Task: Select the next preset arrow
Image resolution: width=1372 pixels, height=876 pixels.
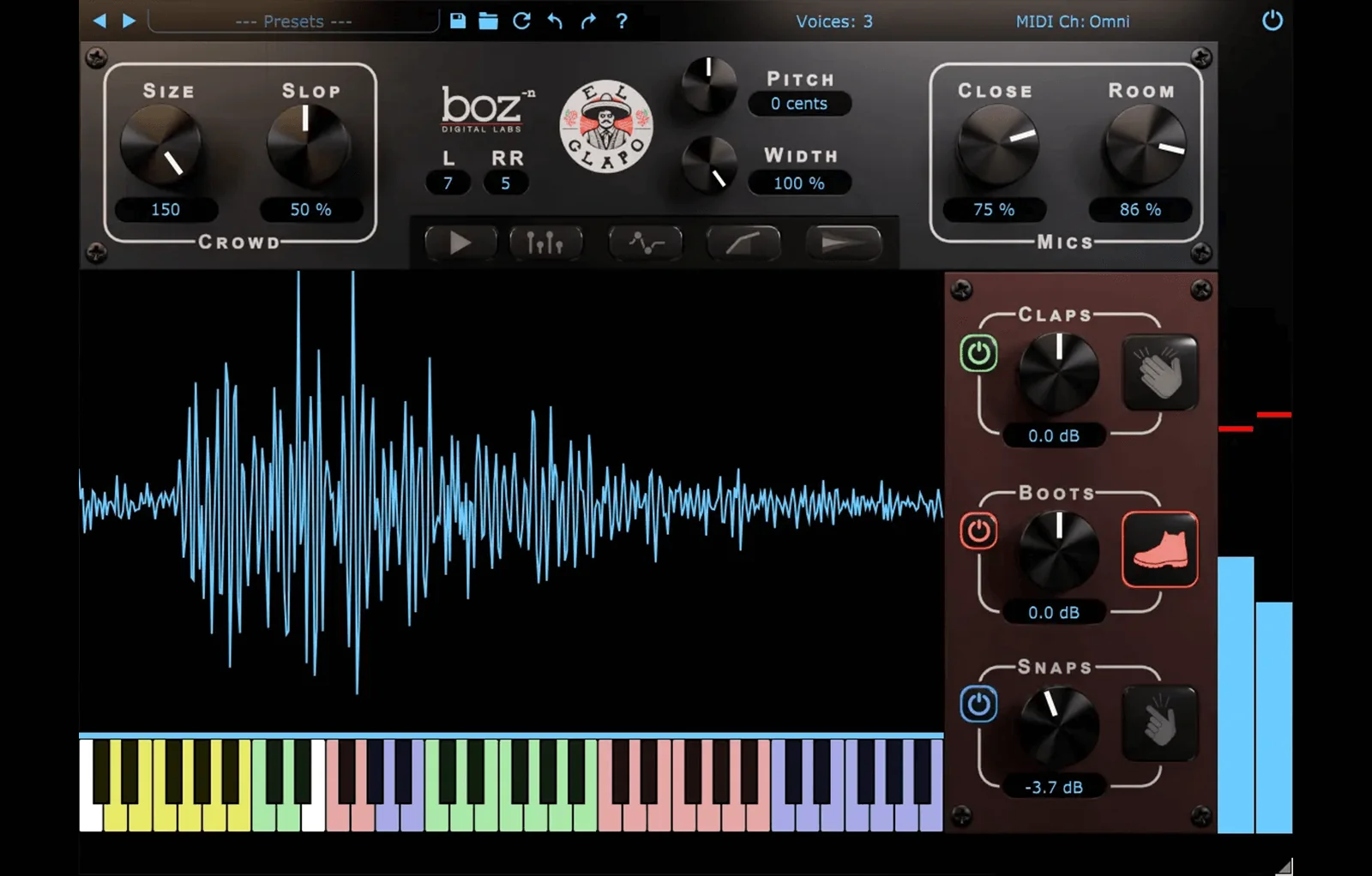Action: [129, 21]
